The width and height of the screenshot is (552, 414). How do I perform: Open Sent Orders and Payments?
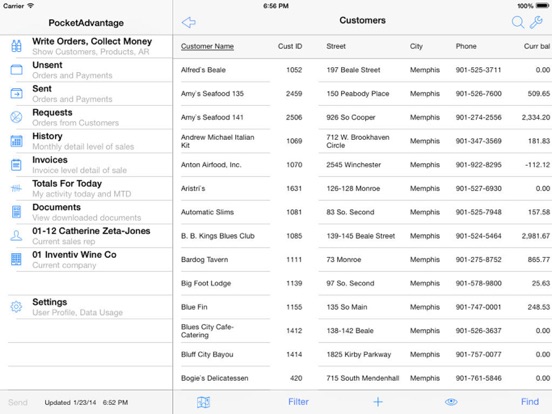point(86,93)
